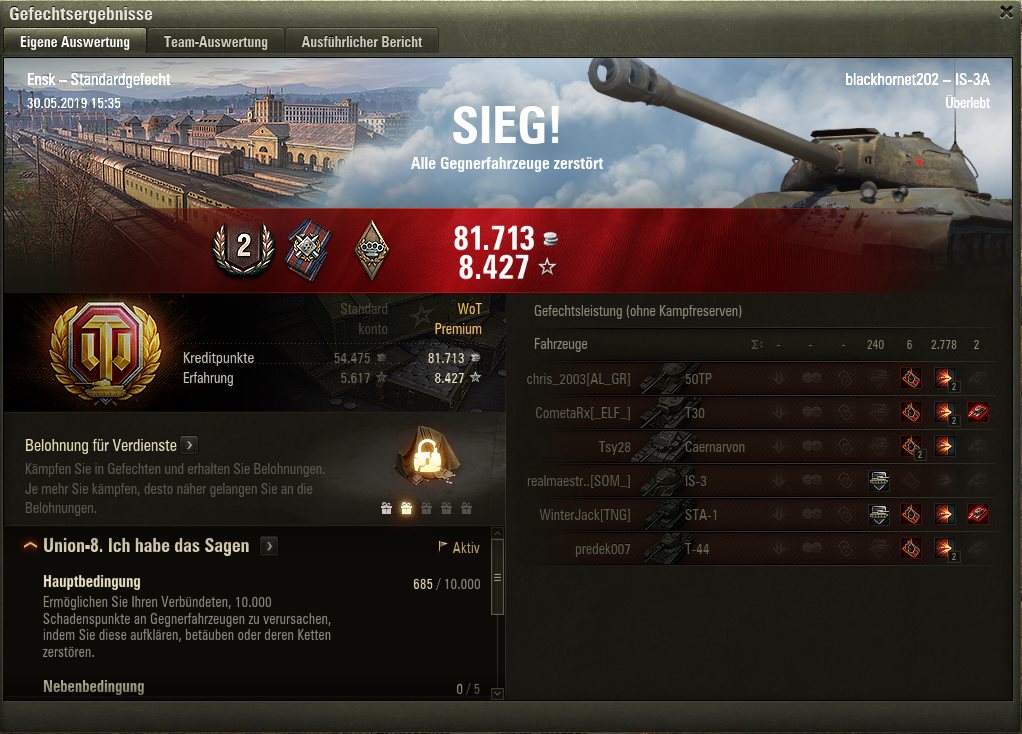This screenshot has width=1022, height=734.
Task: Click the WoT Premium account emblem
Action: pos(106,351)
